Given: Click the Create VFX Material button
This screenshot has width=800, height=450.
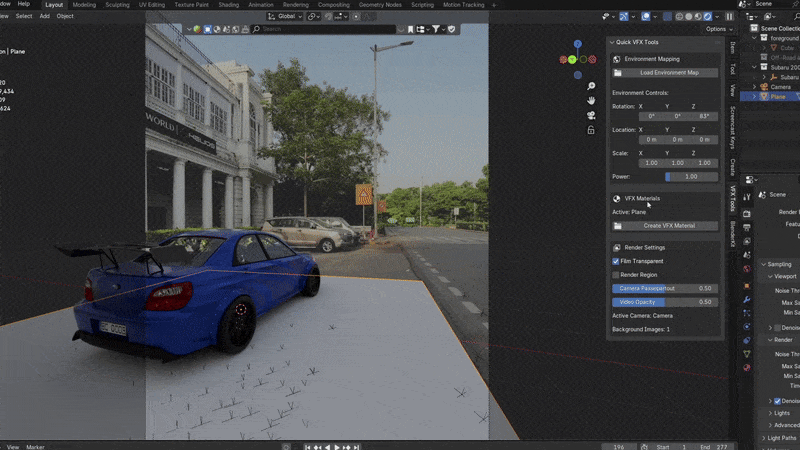Looking at the screenshot, I should 665,226.
